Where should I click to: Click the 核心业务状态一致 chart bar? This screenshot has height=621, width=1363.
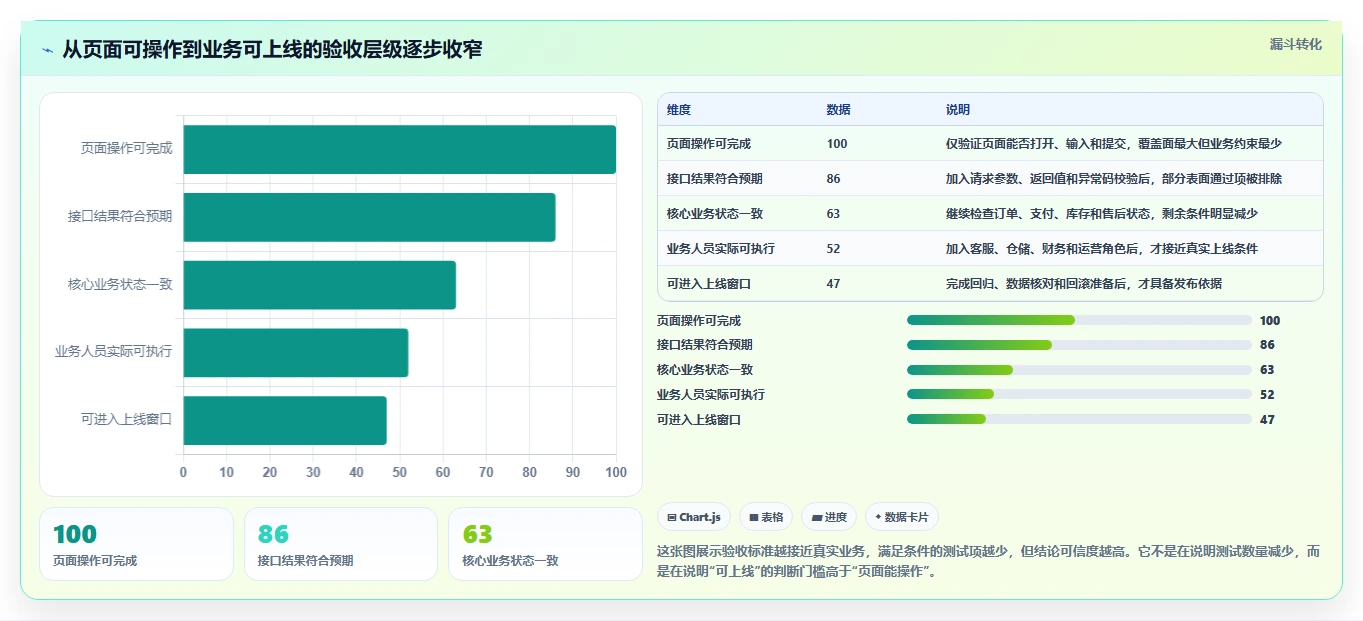pyautogui.click(x=319, y=285)
